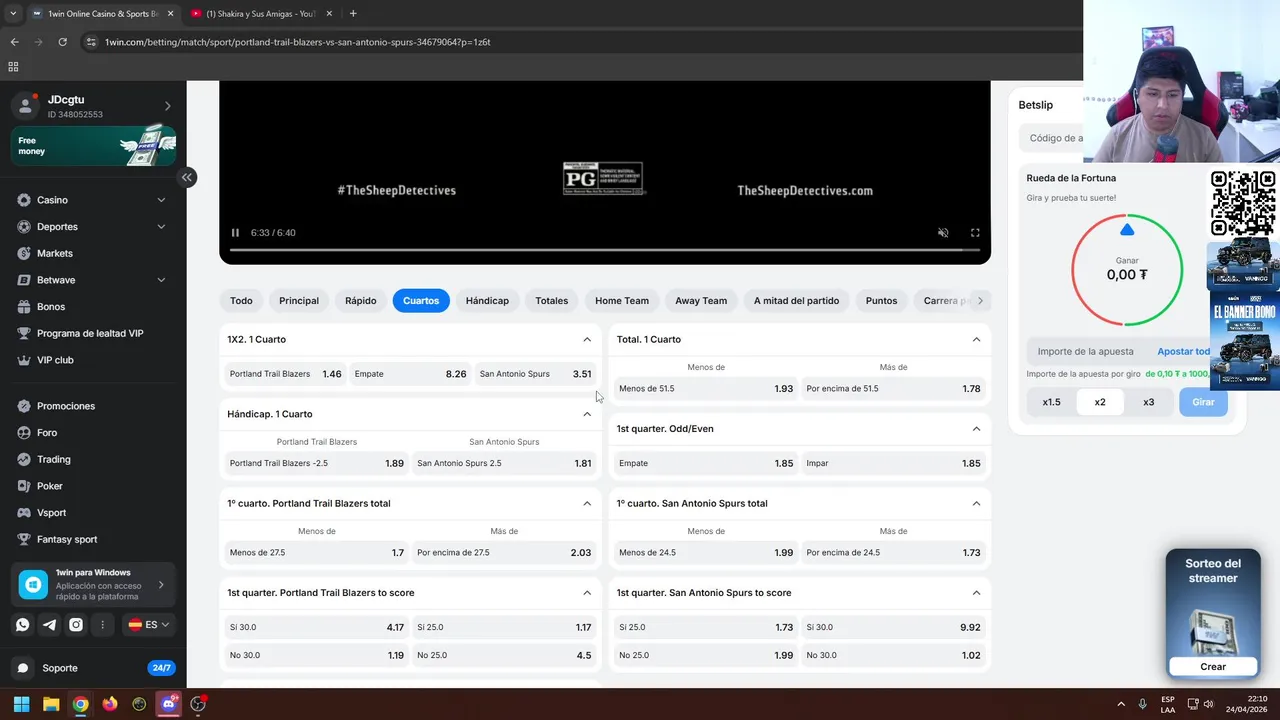The image size is (1280, 720).
Task: Switch to the Hándicap tab
Action: click(487, 301)
